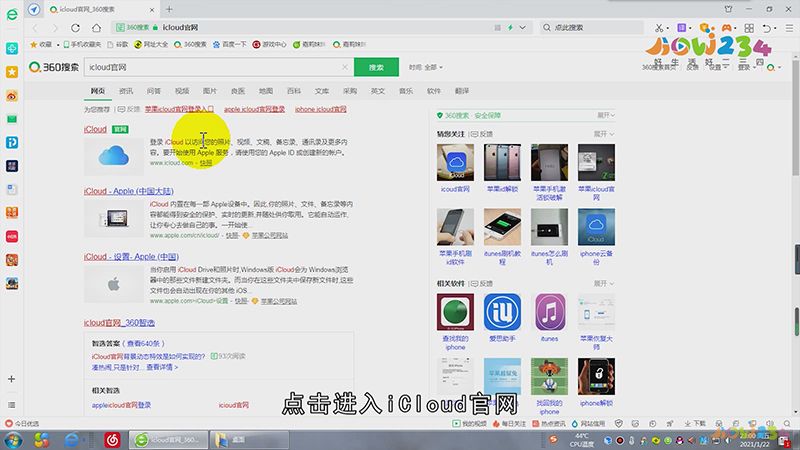Image resolution: width=800 pixels, height=450 pixels.
Task: Open the address bar dropdown chevron
Action: [522, 28]
